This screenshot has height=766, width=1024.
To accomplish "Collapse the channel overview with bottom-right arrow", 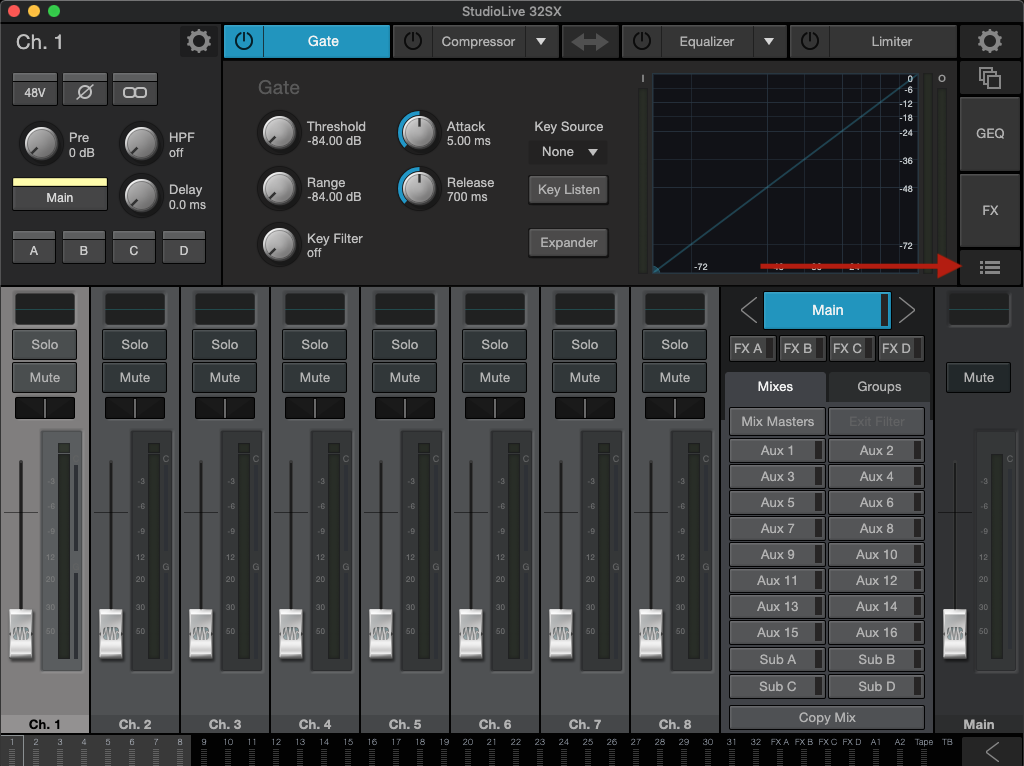I will [x=992, y=751].
